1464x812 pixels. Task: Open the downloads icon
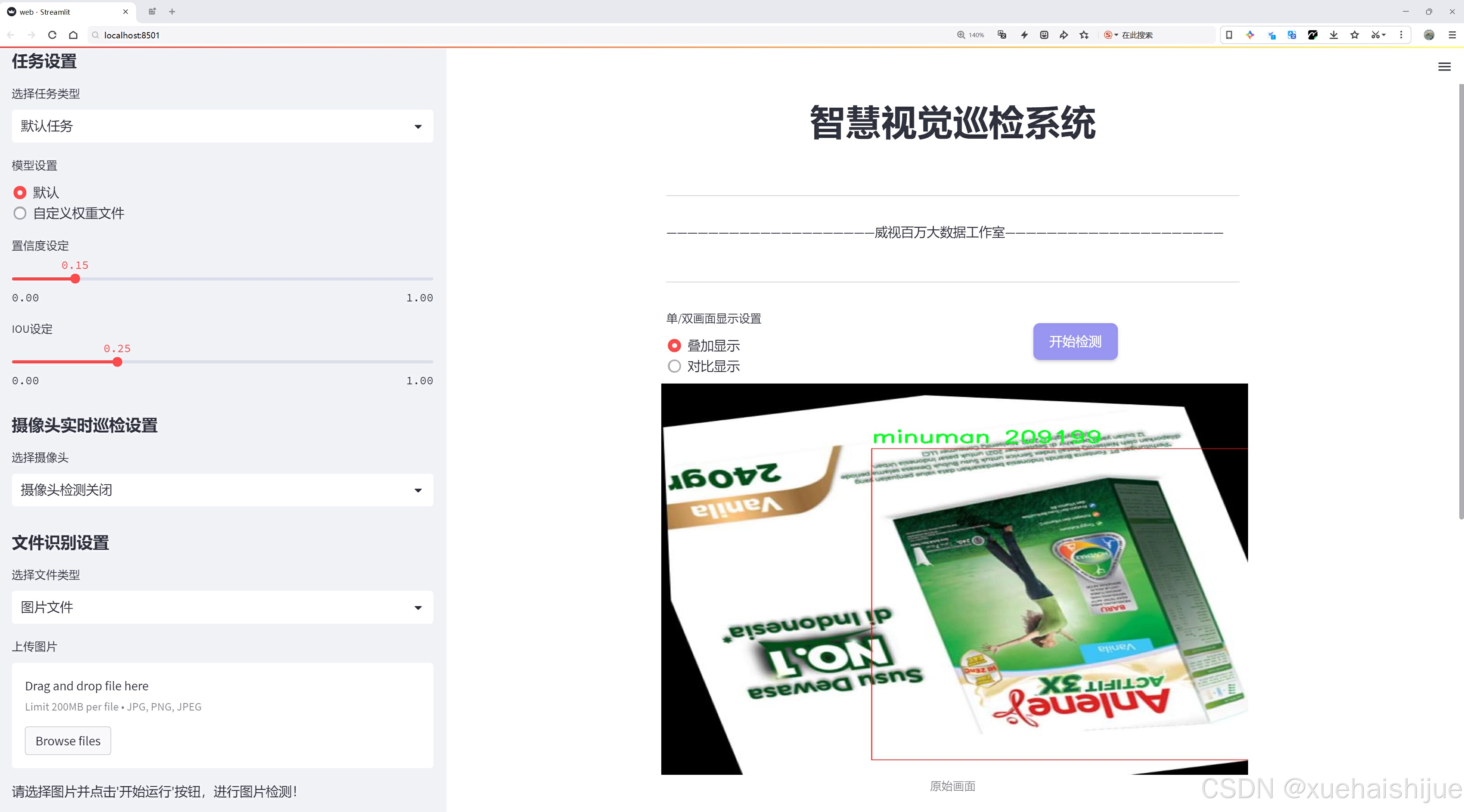click(x=1334, y=34)
